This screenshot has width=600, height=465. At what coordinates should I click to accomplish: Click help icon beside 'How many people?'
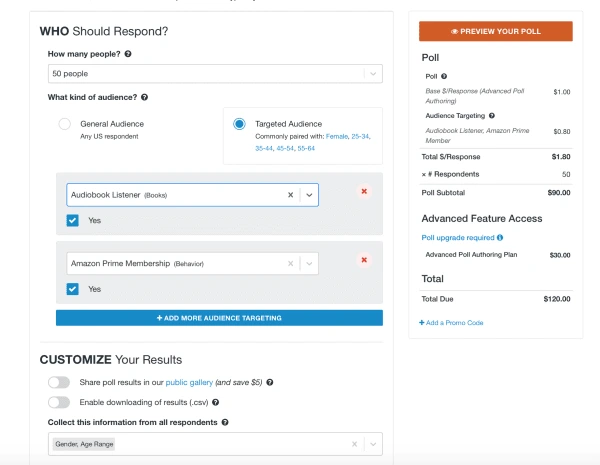point(129,54)
